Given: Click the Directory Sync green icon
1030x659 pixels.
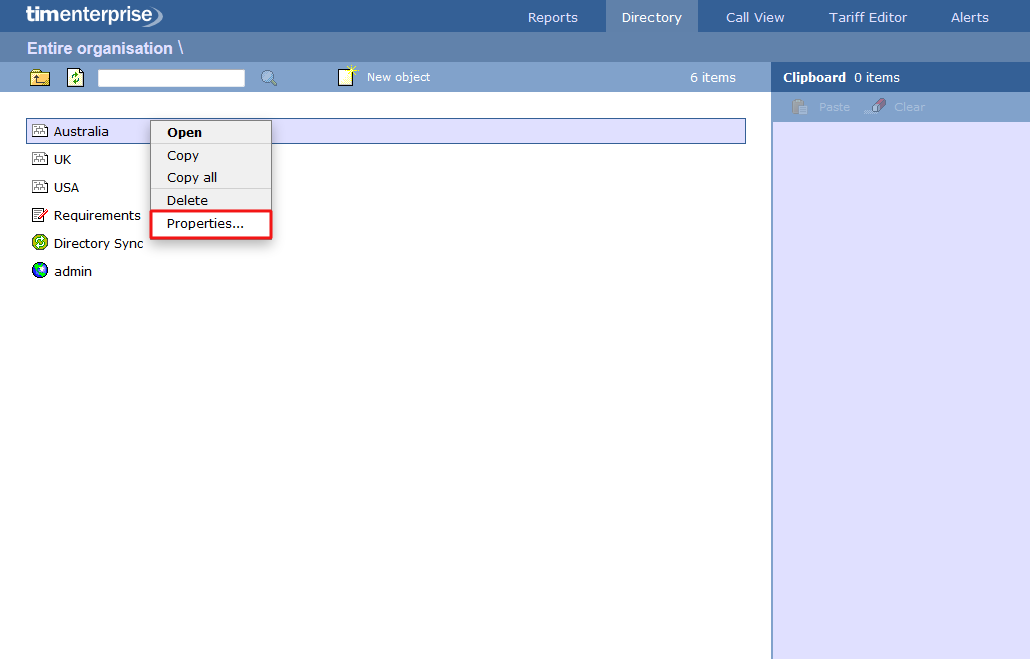Looking at the screenshot, I should tap(40, 243).
